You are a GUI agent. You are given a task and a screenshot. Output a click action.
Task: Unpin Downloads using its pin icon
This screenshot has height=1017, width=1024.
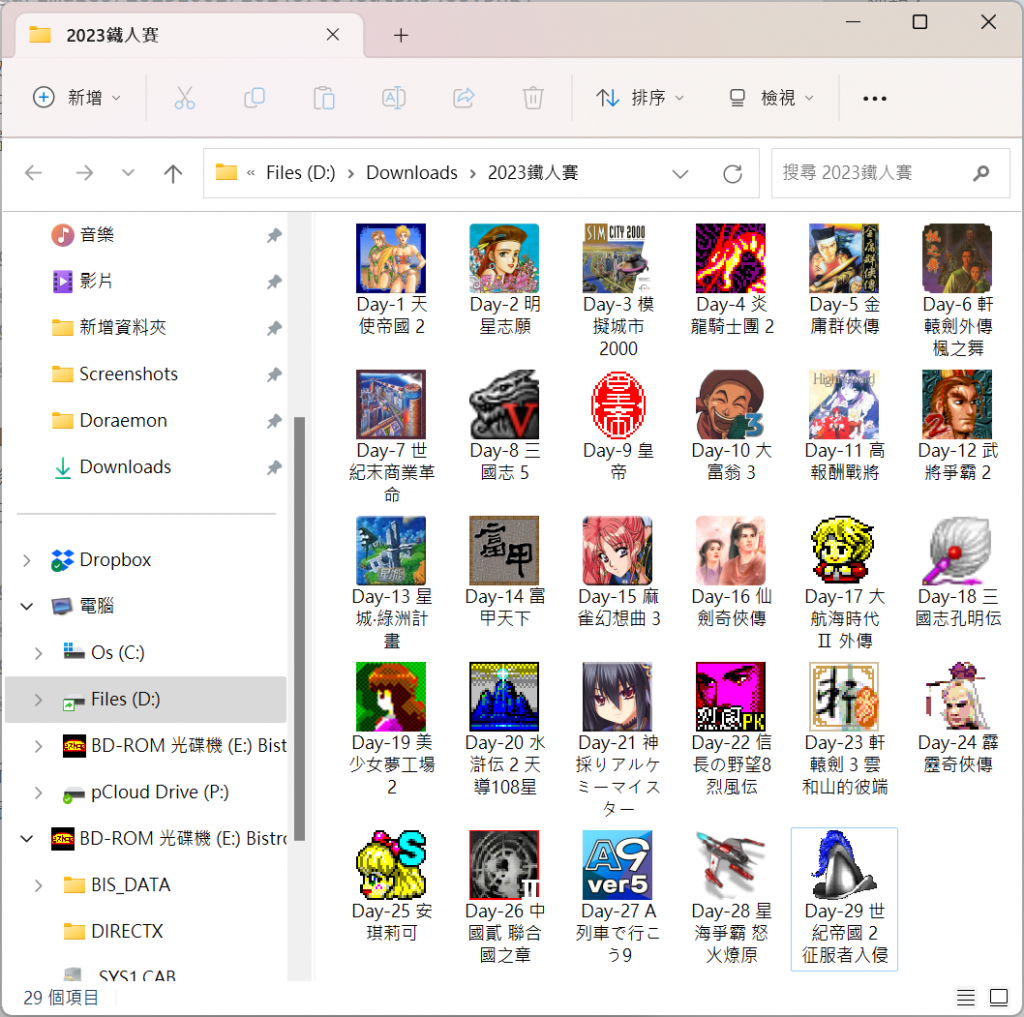tap(274, 468)
